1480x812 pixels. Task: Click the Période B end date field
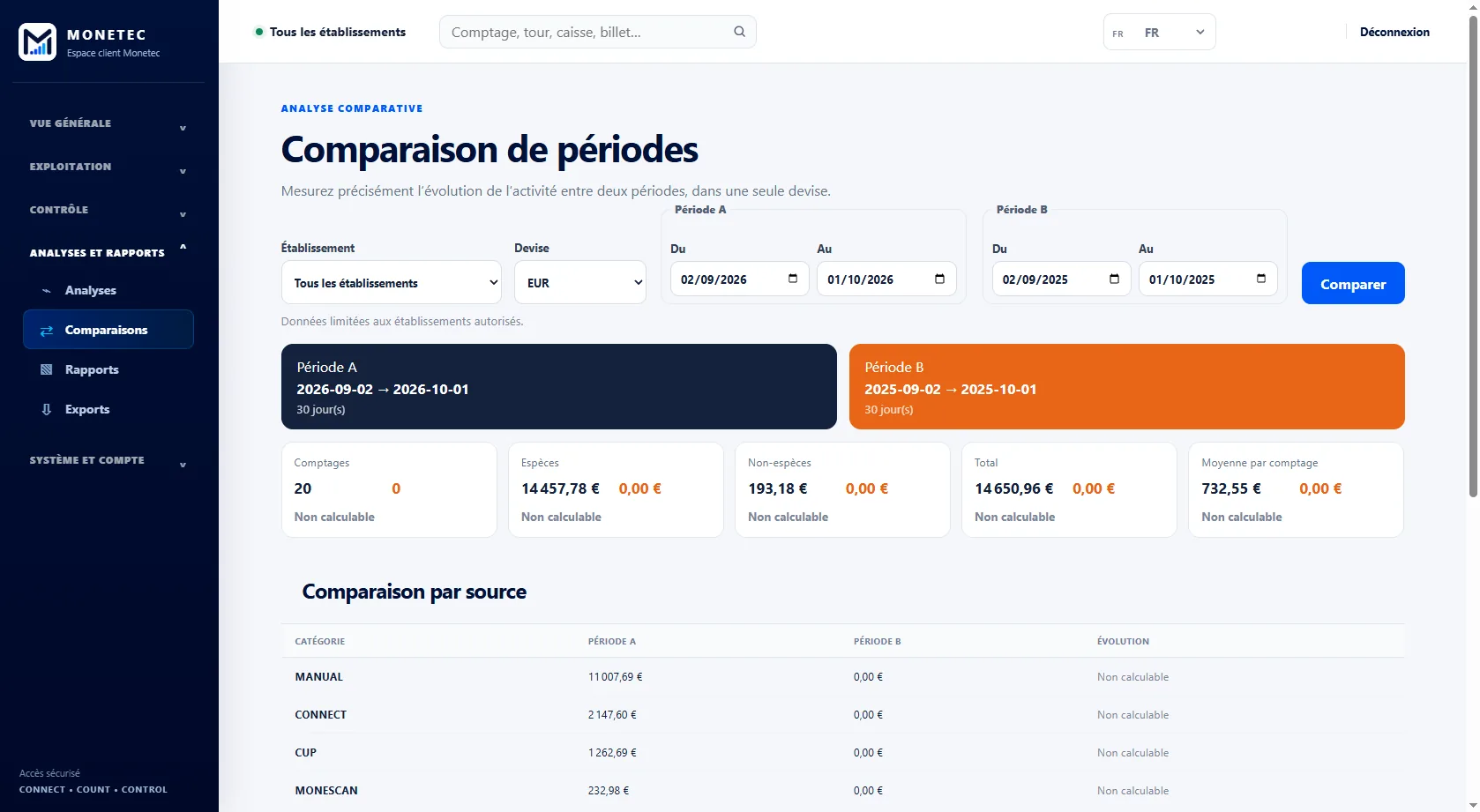pos(1208,279)
